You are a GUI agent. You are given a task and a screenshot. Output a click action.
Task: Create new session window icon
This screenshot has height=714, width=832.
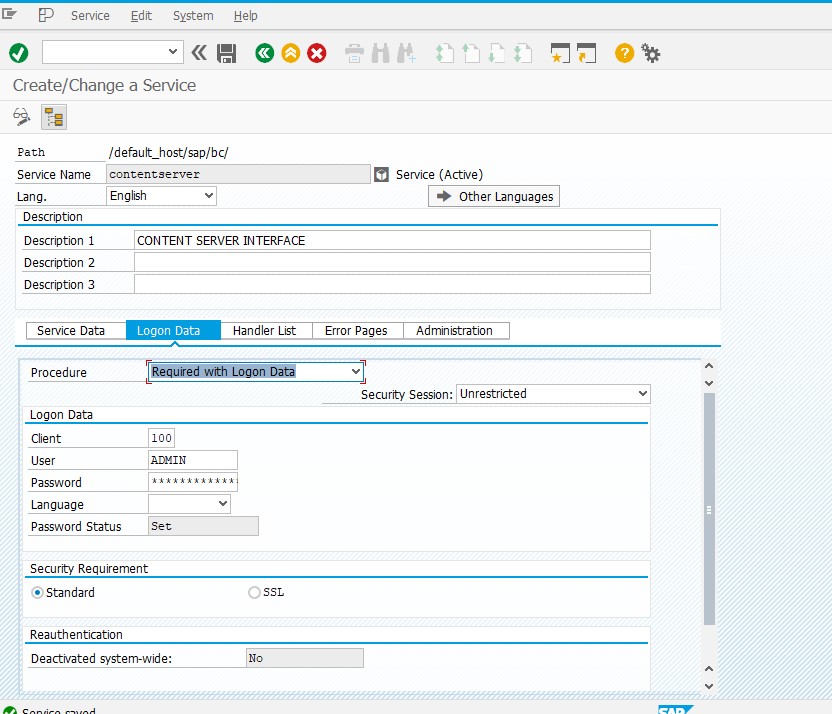[x=560, y=54]
